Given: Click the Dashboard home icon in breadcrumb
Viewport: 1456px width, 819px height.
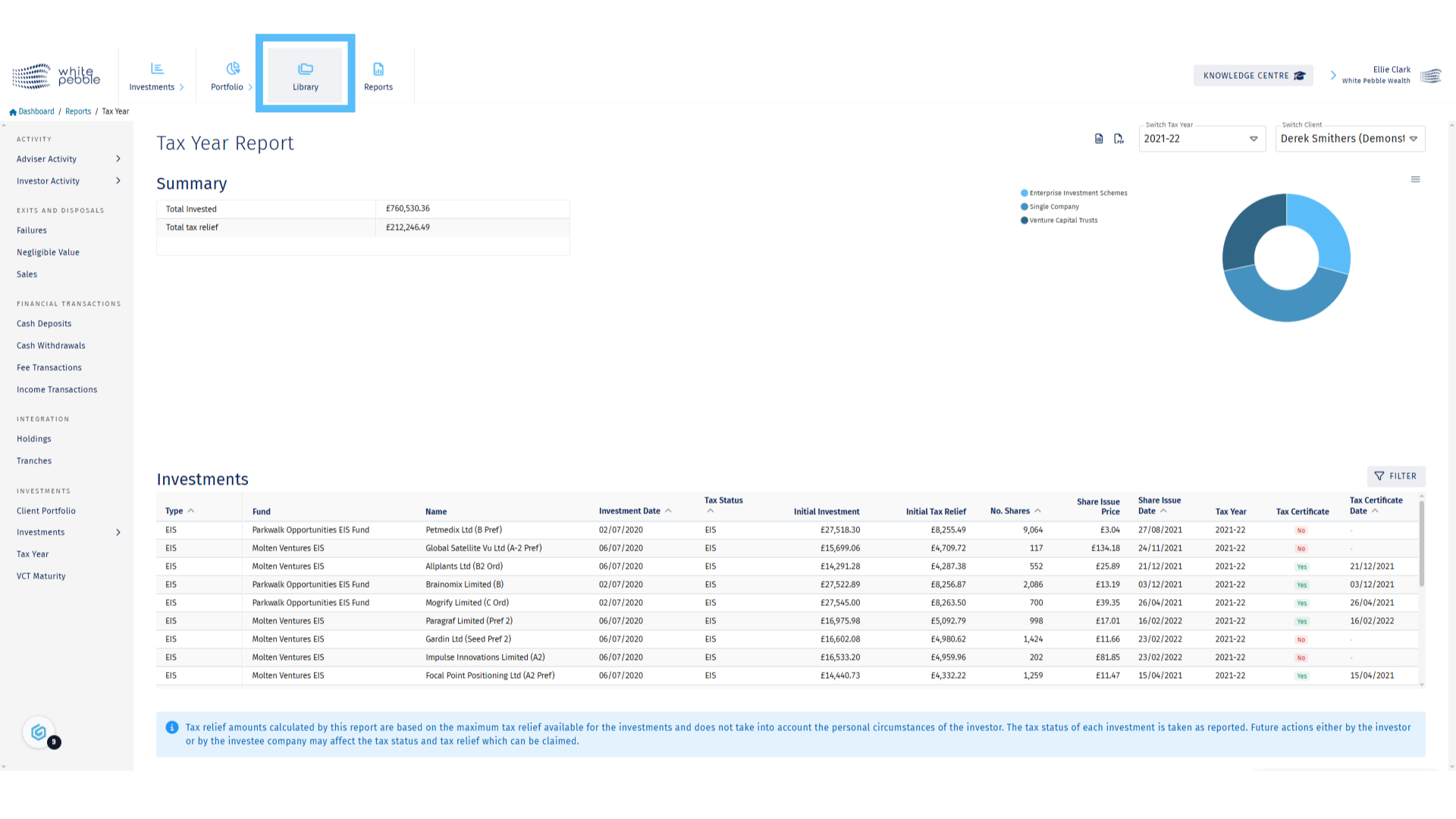Looking at the screenshot, I should (x=13, y=112).
